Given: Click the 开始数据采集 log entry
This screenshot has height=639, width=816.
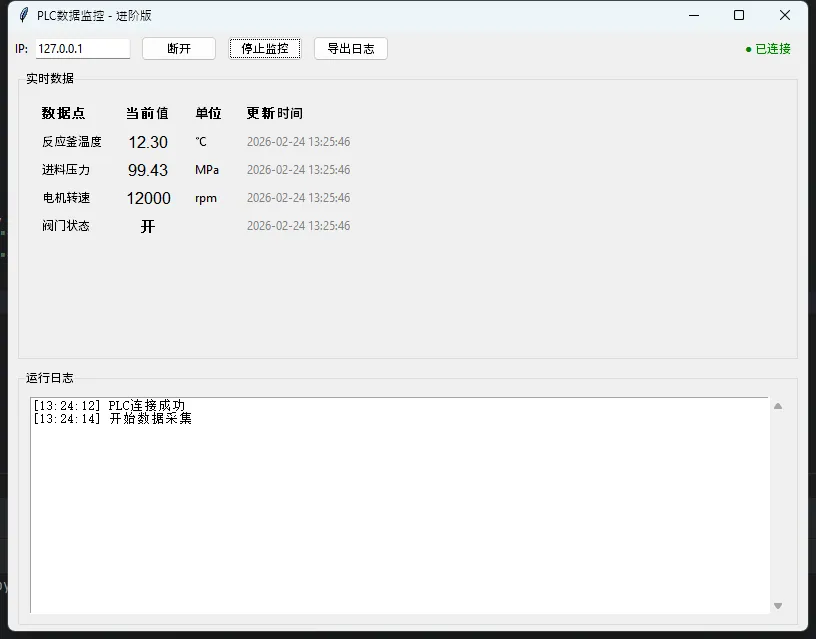Looking at the screenshot, I should point(112,418).
